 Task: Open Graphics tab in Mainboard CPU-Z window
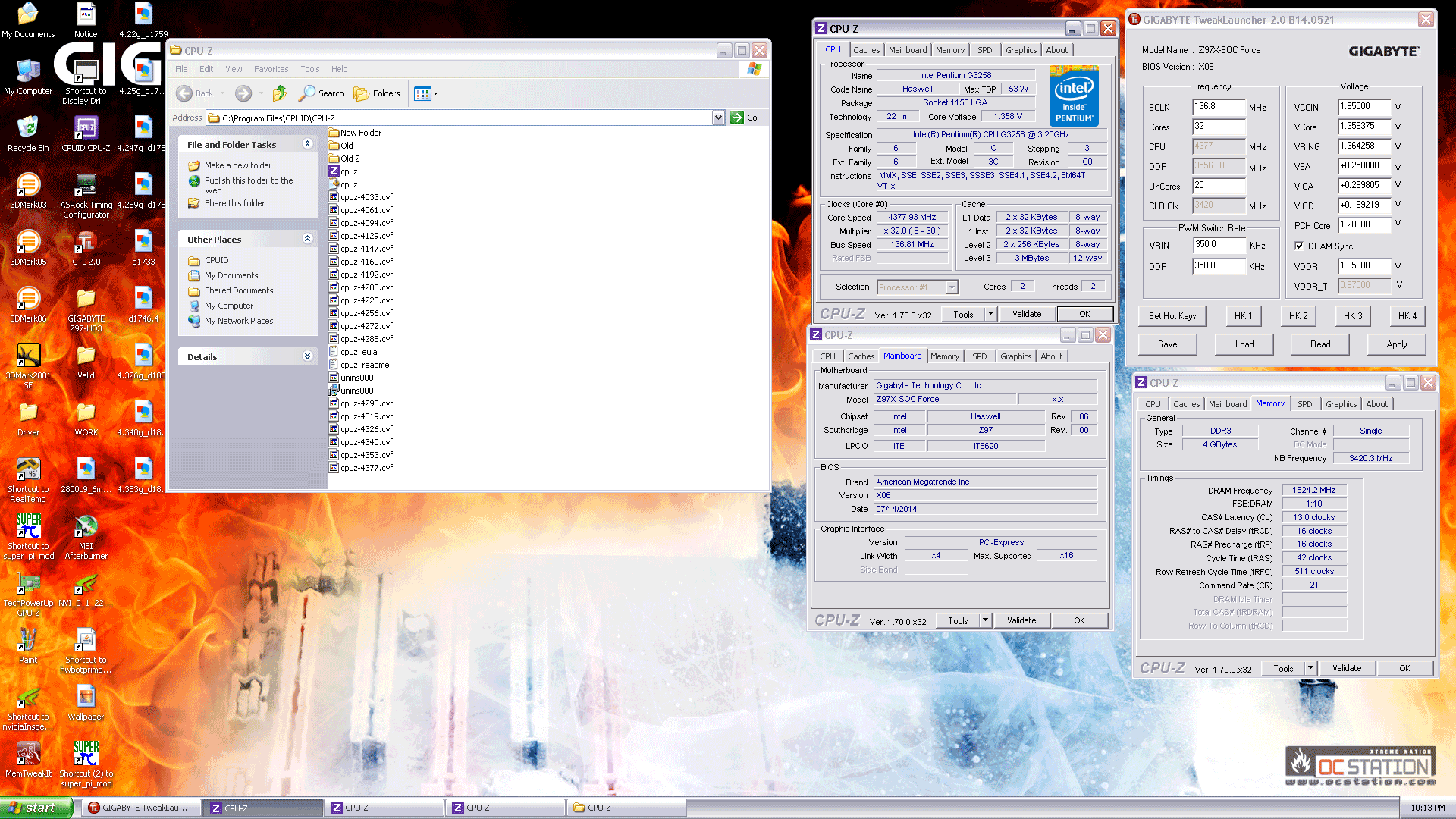[1015, 356]
